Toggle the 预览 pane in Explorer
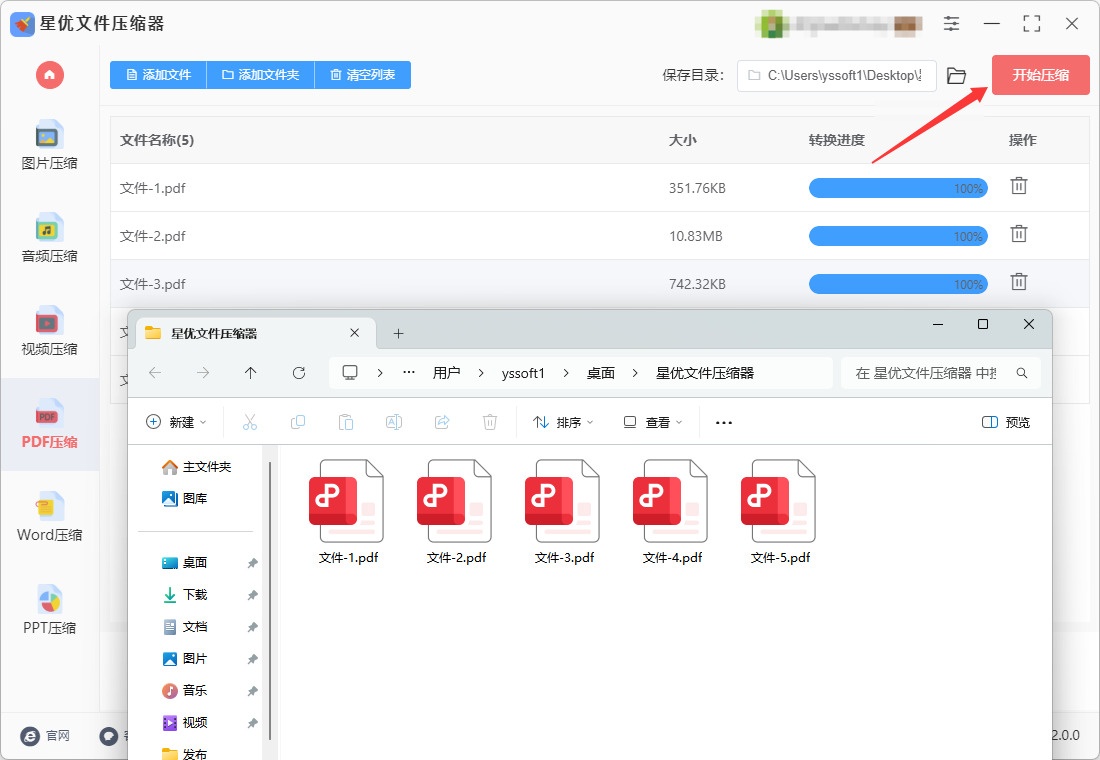 (x=1006, y=422)
